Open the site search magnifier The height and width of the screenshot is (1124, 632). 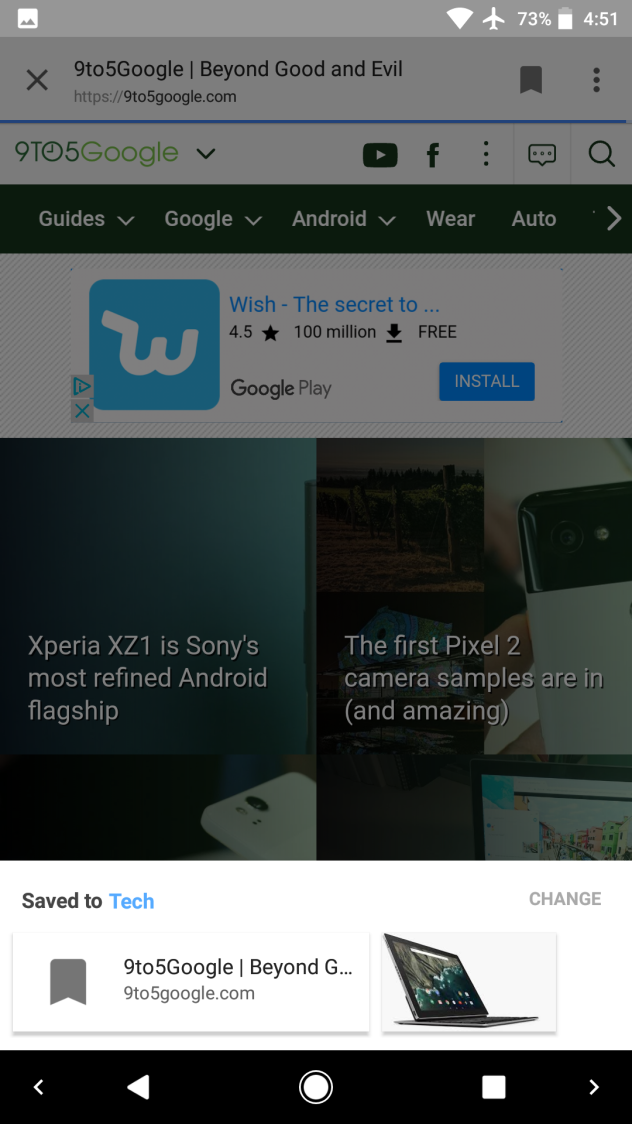coord(601,153)
